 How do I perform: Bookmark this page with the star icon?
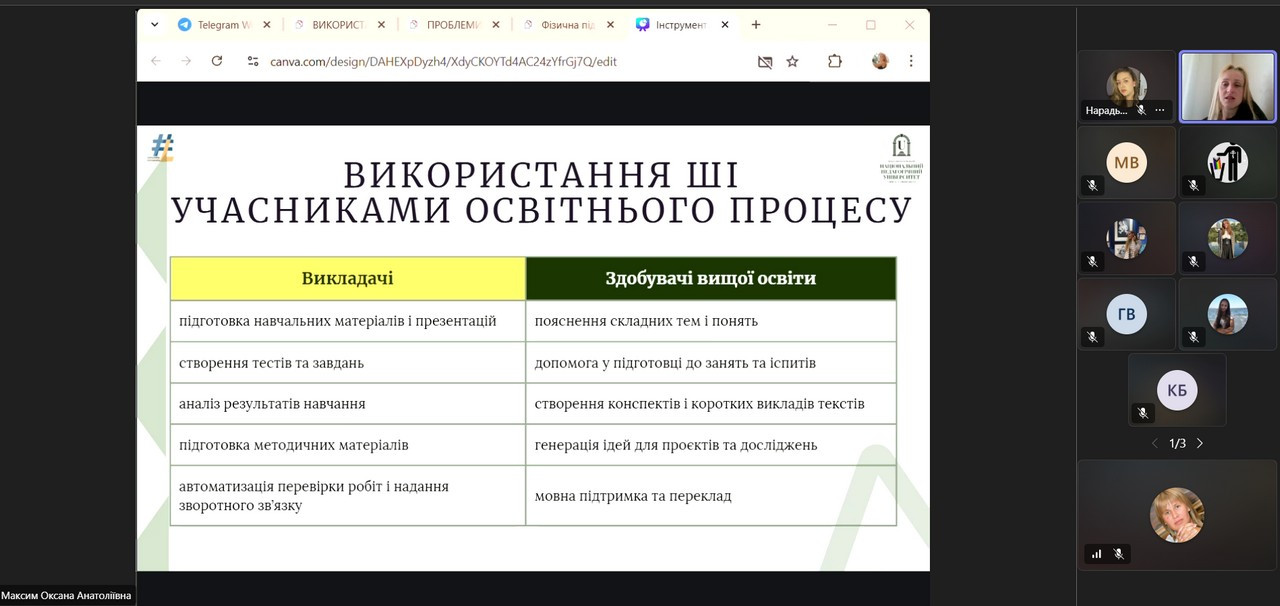click(792, 61)
